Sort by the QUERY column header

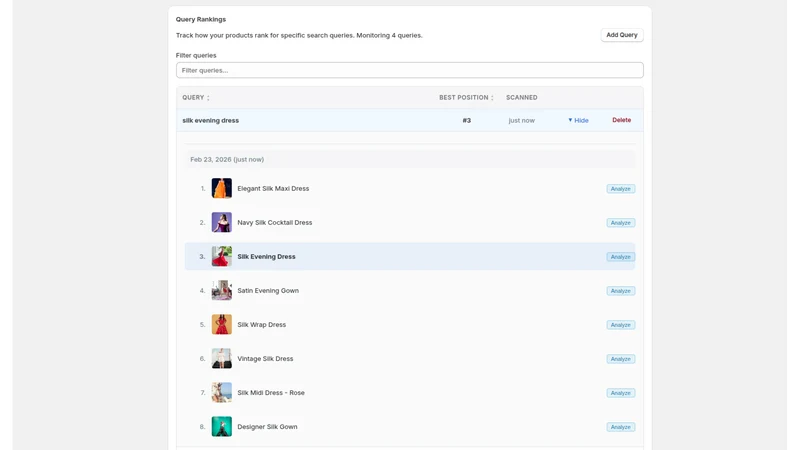[x=196, y=97]
